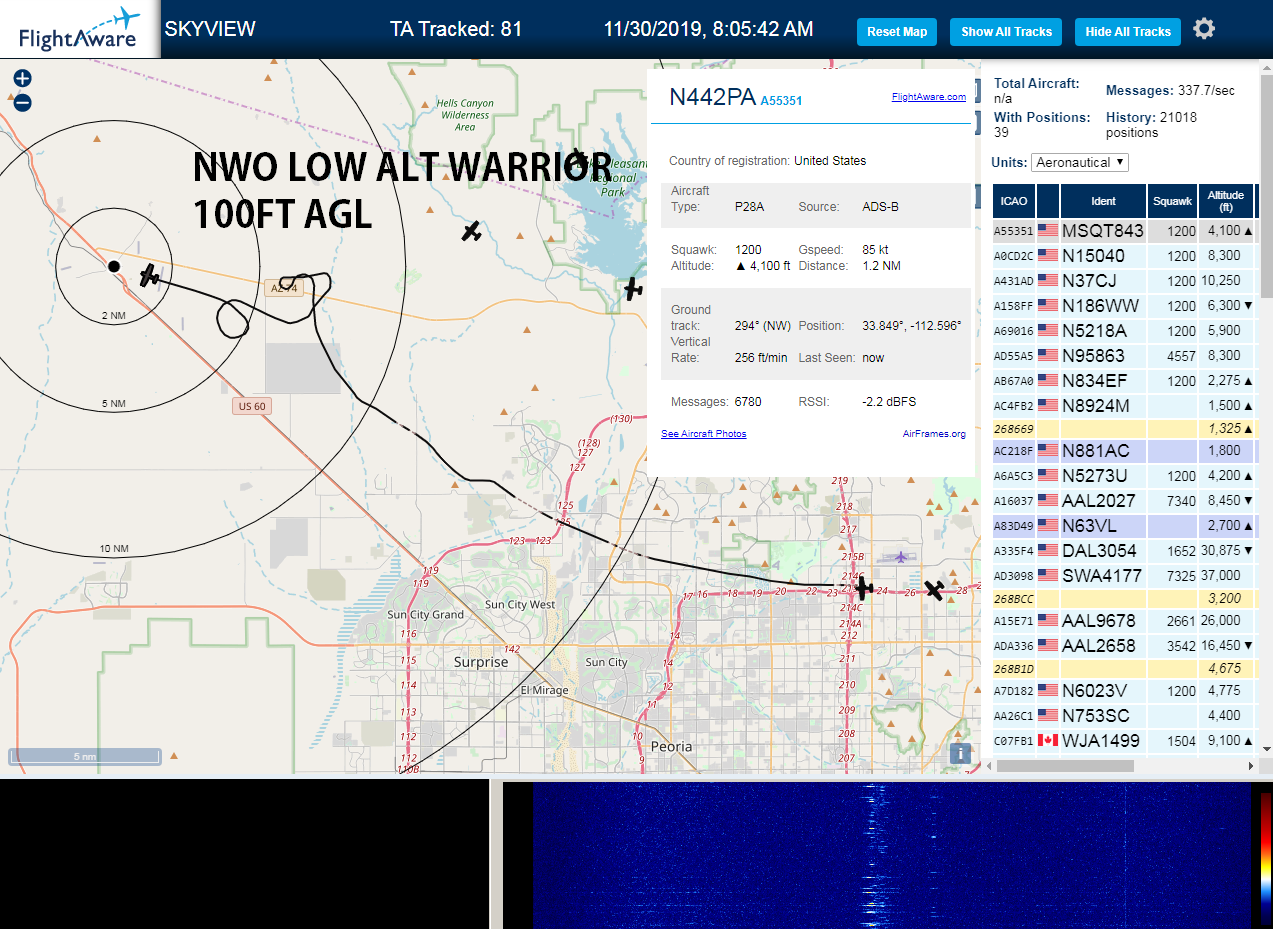This screenshot has height=929, width=1273.
Task: Select the aircraft icon near the receiver center
Action: click(x=149, y=275)
